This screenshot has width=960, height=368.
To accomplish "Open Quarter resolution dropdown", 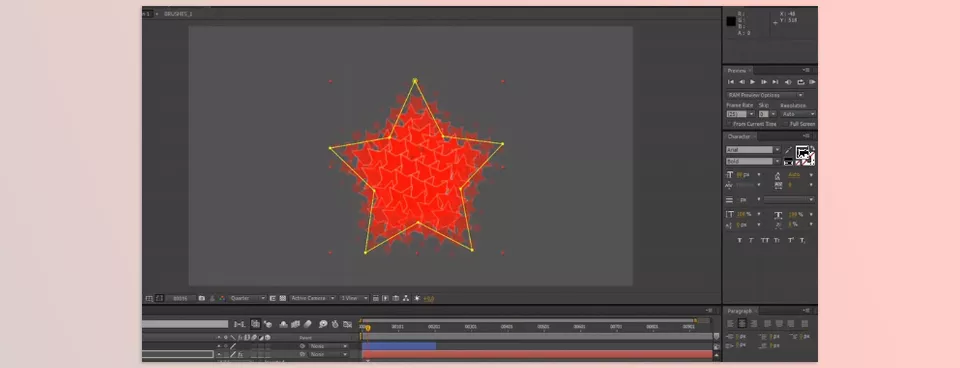I will pos(248,298).
